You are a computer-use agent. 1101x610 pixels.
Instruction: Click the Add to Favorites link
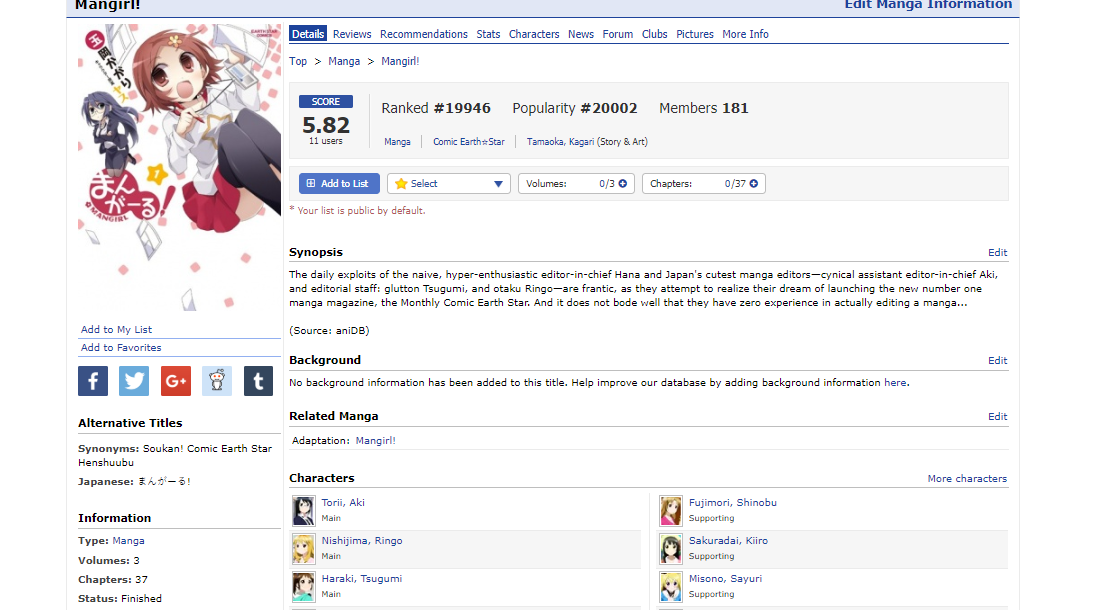121,348
